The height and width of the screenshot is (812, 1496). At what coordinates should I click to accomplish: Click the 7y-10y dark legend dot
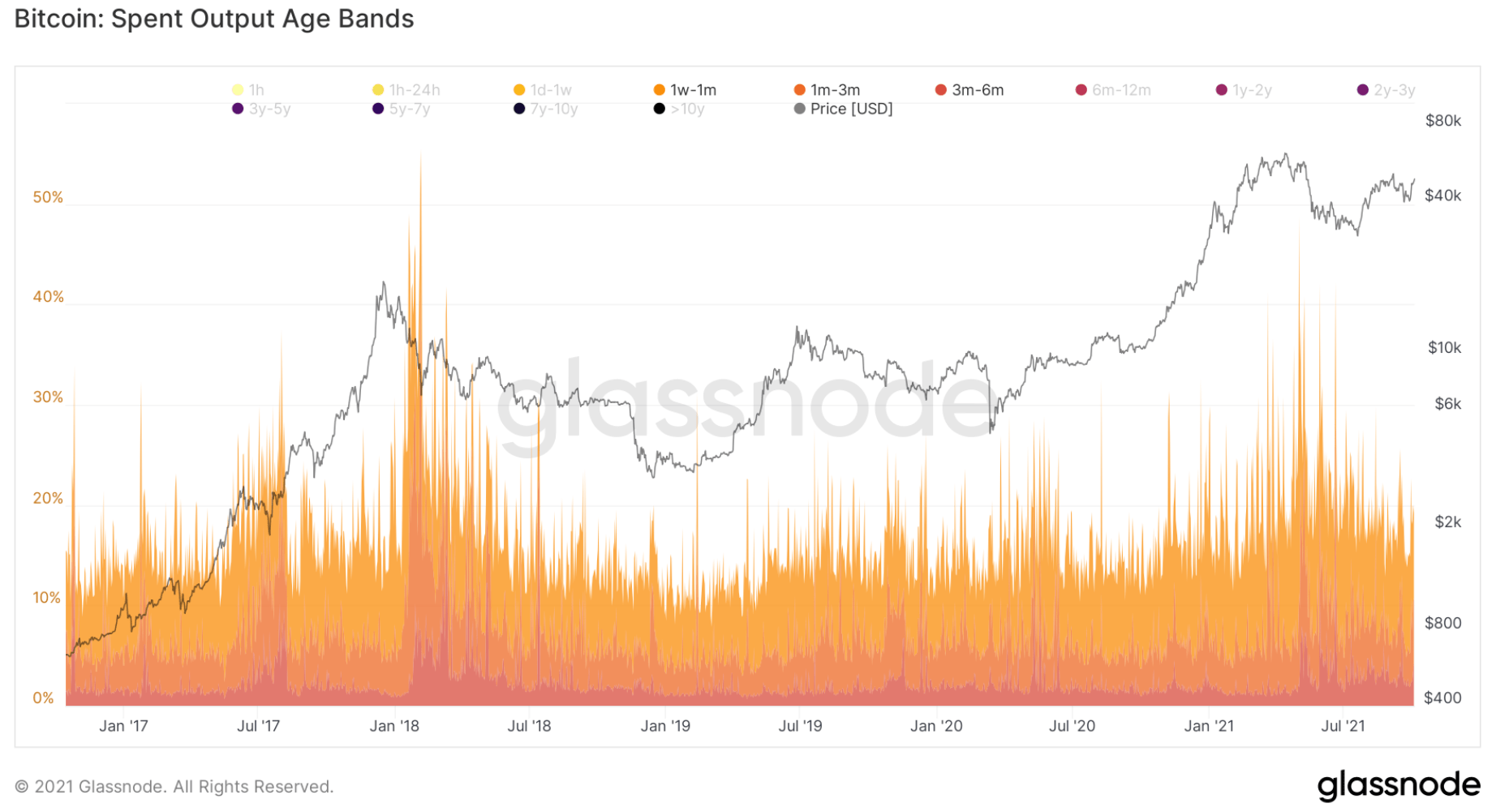coord(519,109)
